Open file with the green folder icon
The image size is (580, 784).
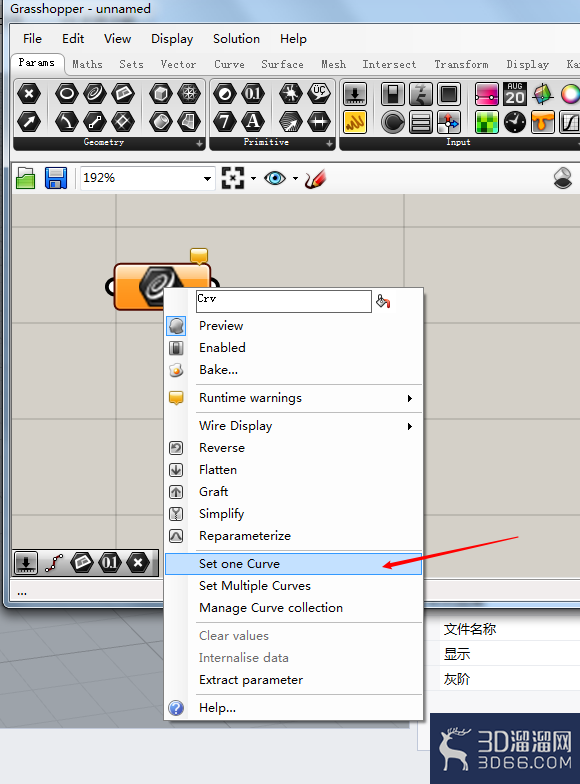pos(26,178)
